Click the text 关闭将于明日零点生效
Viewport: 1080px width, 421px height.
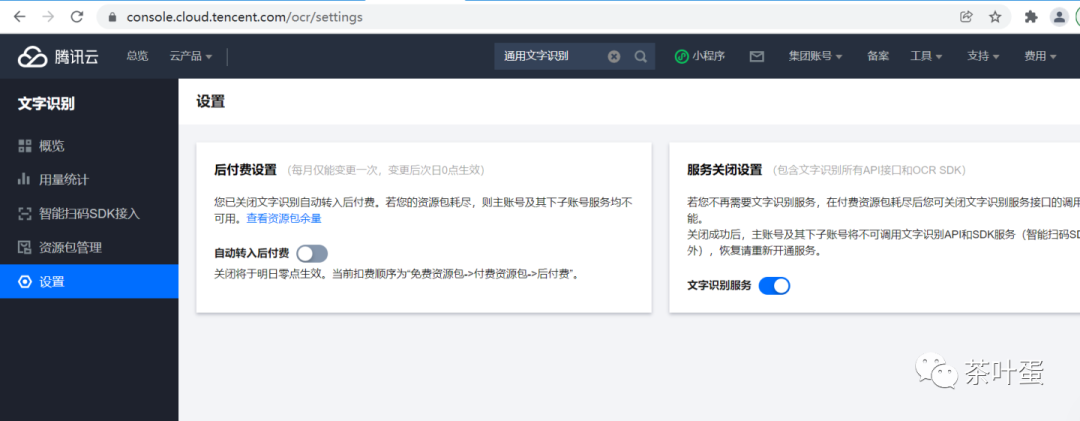268,274
